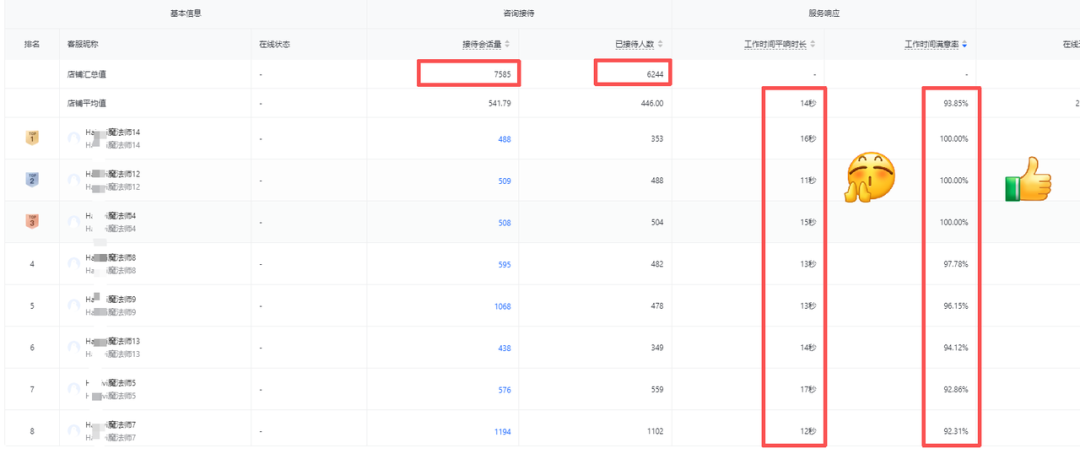Viewport: 1080px width, 470px height.
Task: Click the orange TOP 3 rank badge
Action: 32,222
